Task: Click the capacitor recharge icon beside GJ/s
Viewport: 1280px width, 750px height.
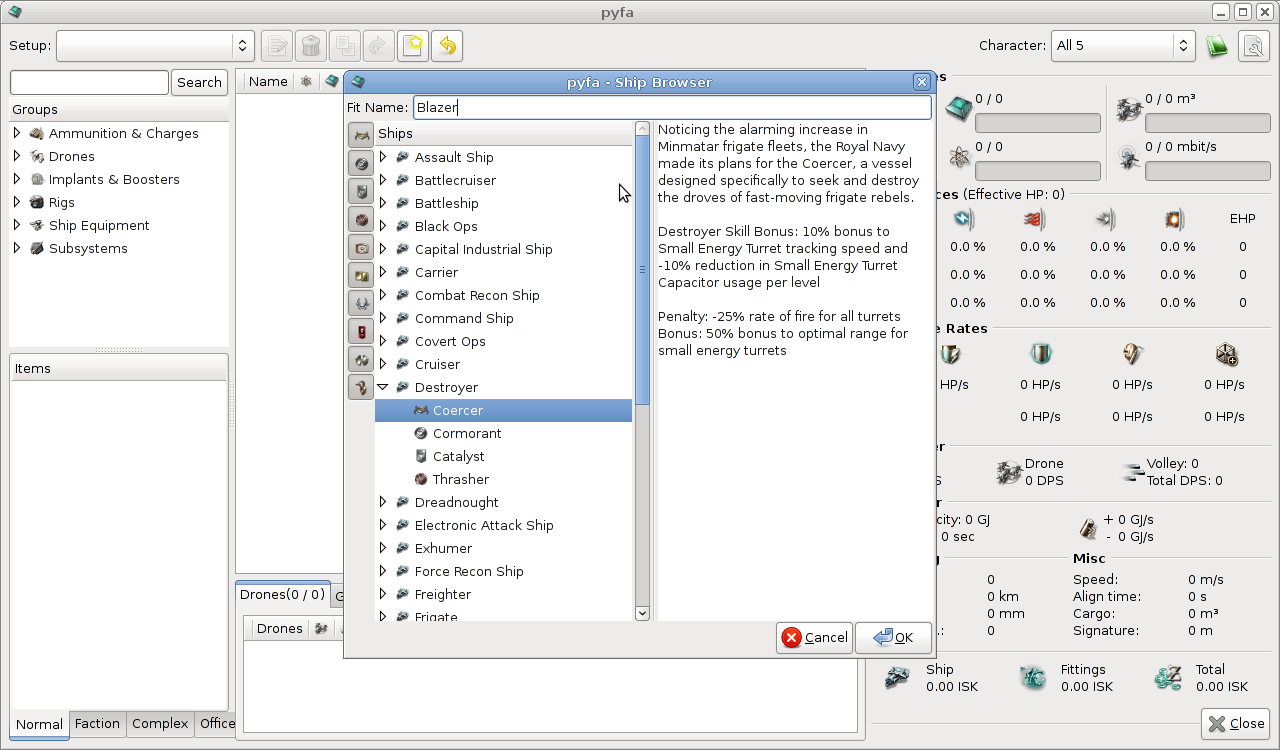Action: [1088, 528]
